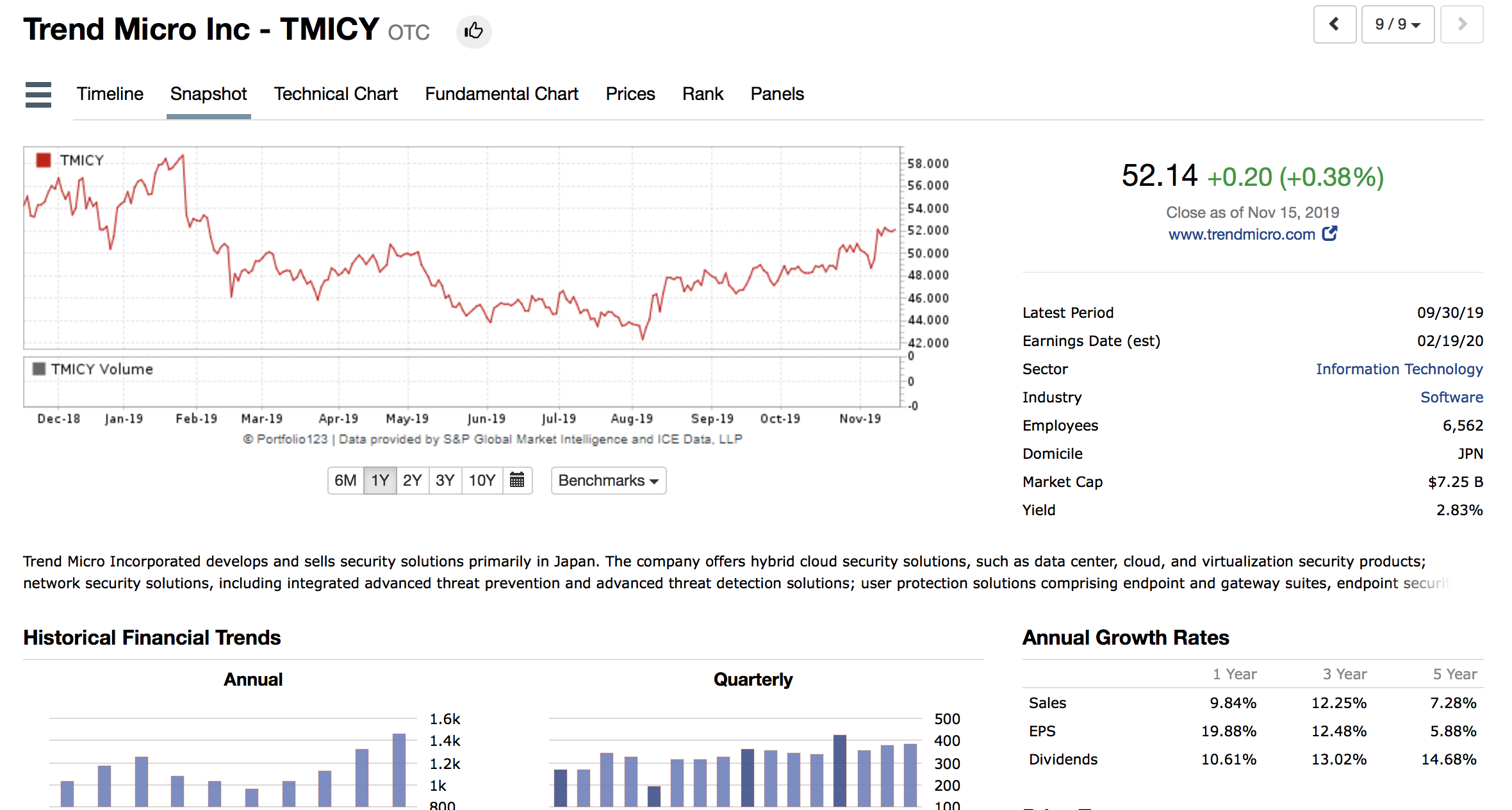Switch chart range to 10Y
The height and width of the screenshot is (810, 1512).
click(x=482, y=480)
